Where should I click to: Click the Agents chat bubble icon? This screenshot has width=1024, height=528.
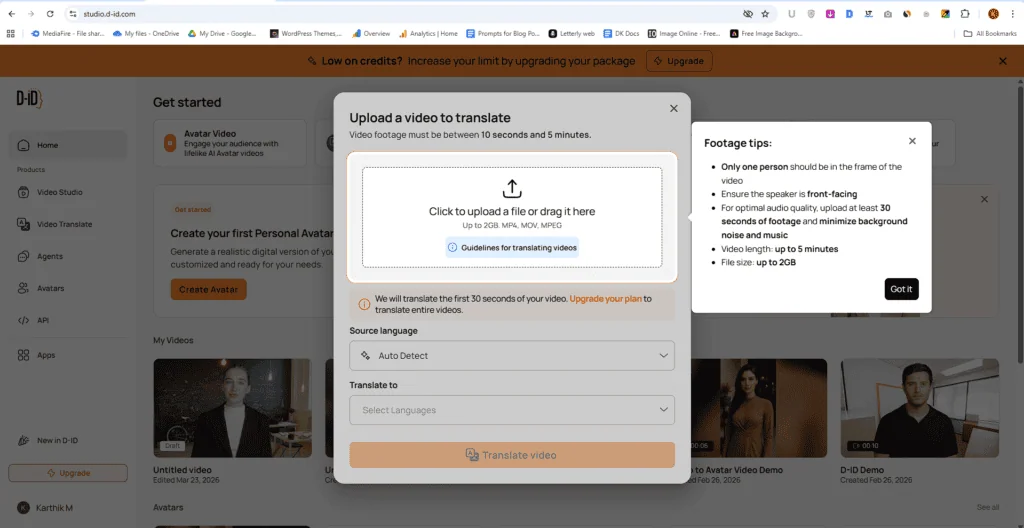tap(24, 256)
